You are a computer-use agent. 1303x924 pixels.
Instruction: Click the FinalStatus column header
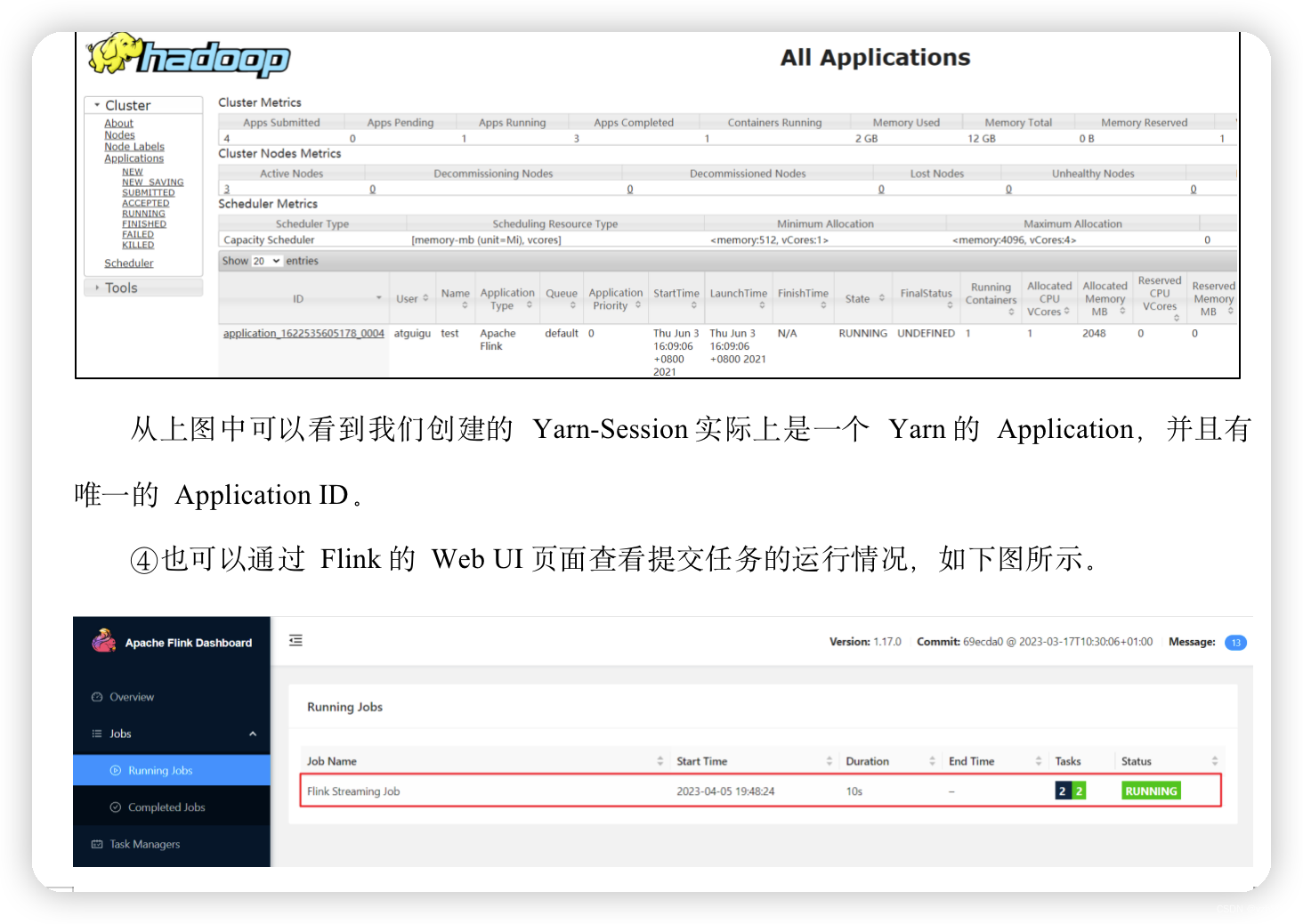tap(926, 298)
